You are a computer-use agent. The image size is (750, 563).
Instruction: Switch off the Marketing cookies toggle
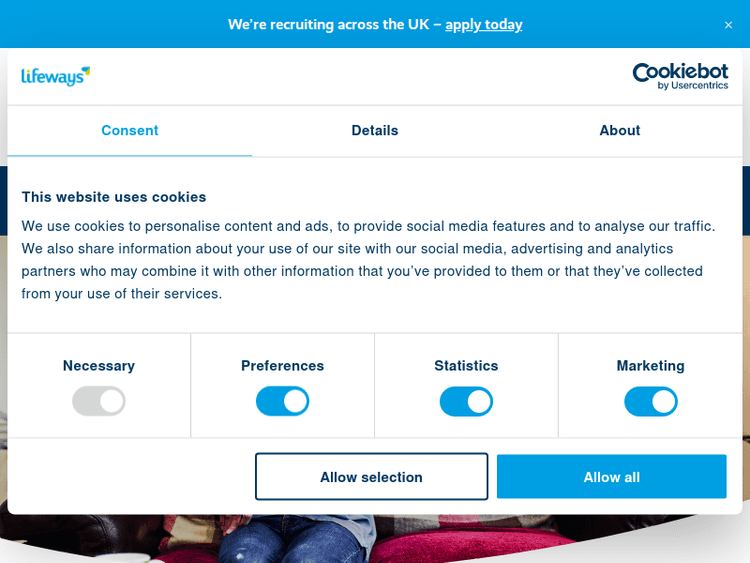(651, 402)
